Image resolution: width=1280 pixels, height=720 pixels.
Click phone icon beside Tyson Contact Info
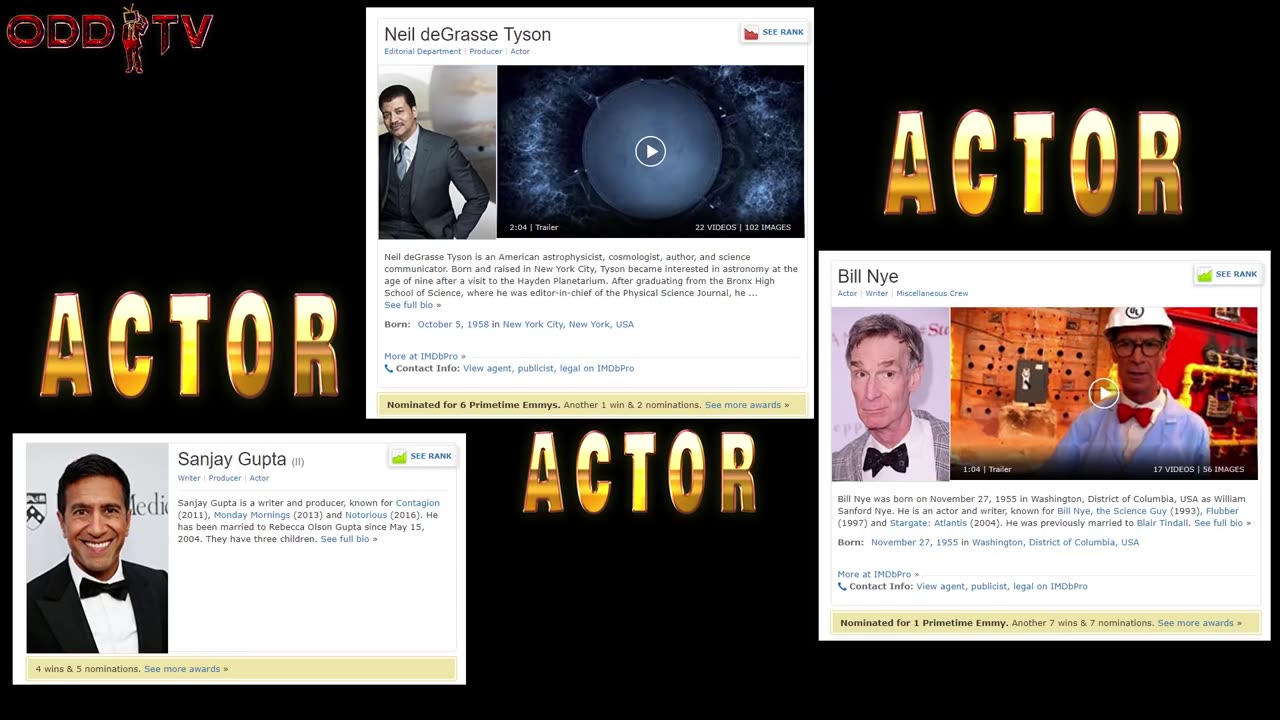[x=389, y=368]
